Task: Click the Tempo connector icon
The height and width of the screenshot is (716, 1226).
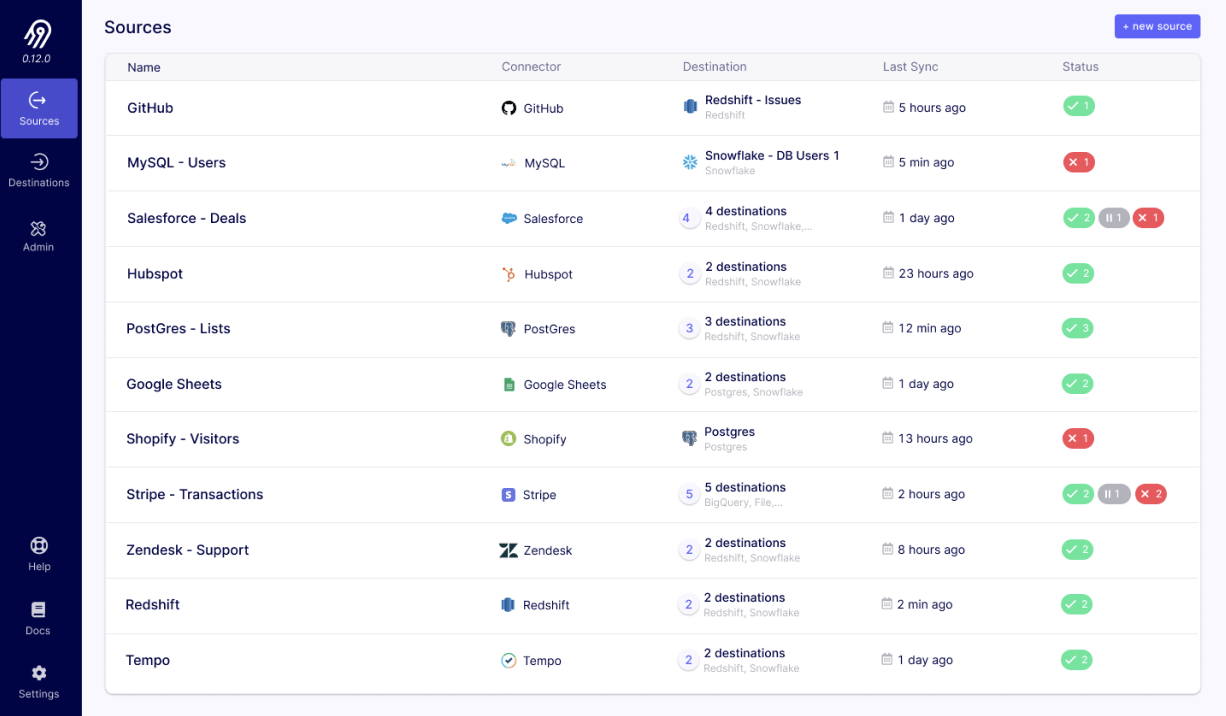Action: (509, 660)
